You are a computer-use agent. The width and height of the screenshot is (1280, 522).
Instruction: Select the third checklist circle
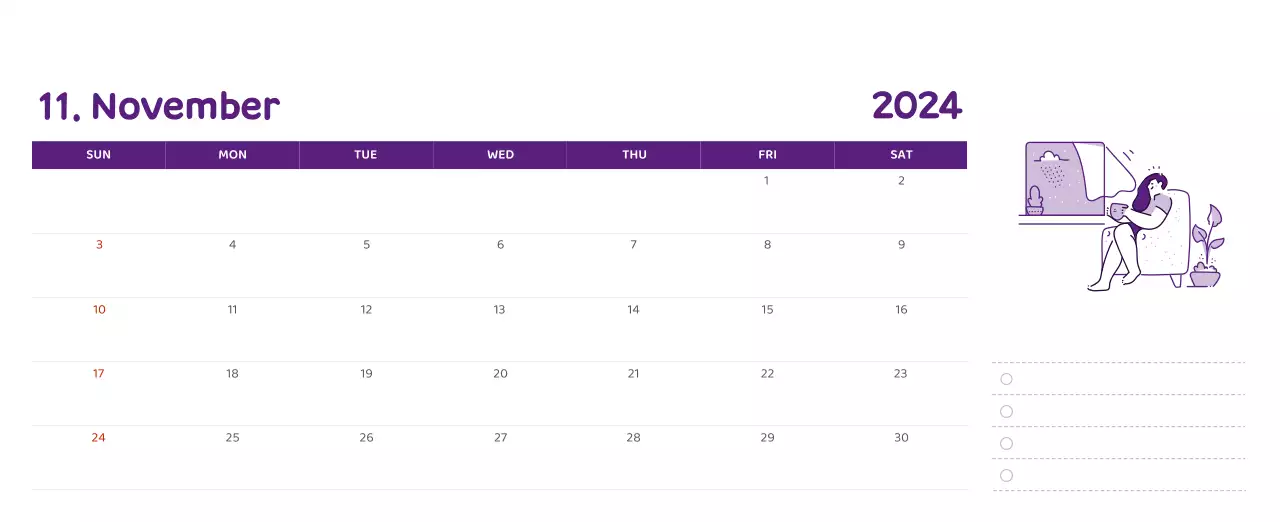point(1006,443)
